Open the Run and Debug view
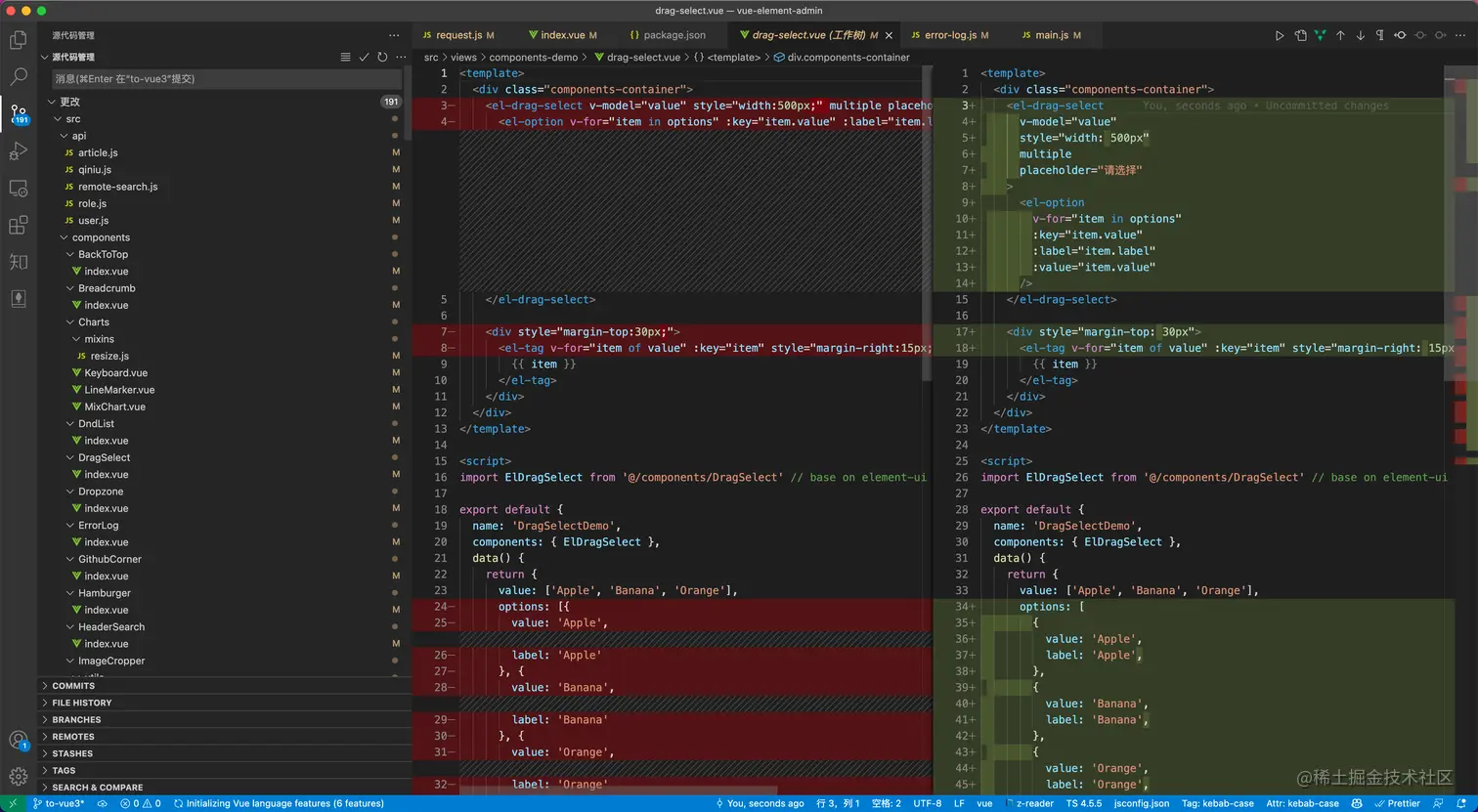This screenshot has height=812, width=1478. 18,151
